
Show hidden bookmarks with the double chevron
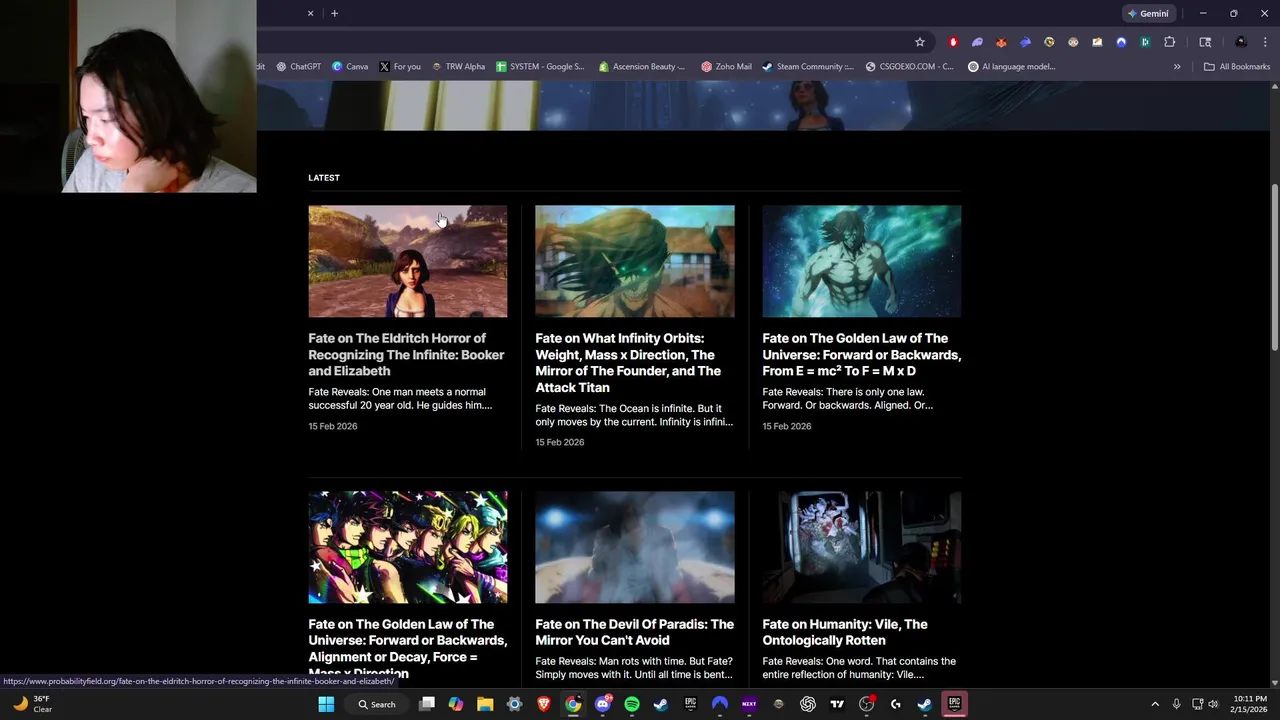pos(1177,67)
